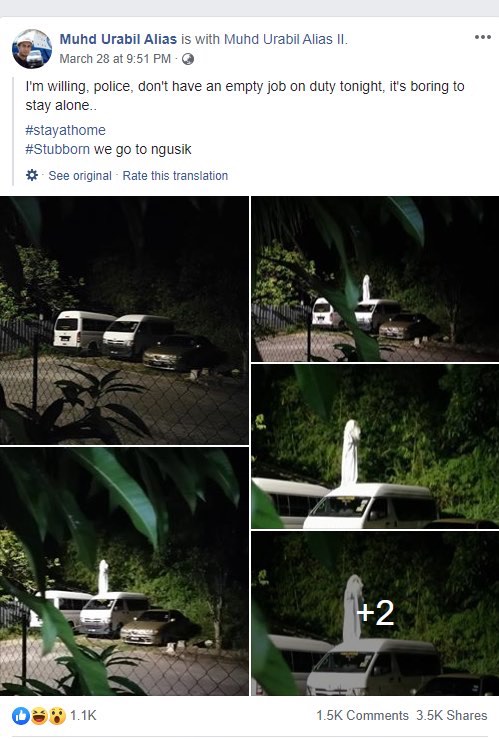Open the +2 more photos thumbnail
Image resolution: width=499 pixels, height=739 pixels.
(375, 613)
